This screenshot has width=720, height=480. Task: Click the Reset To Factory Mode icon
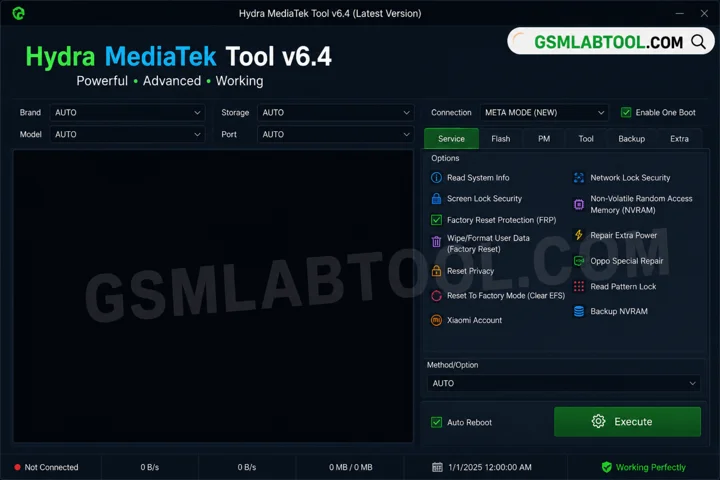click(x=436, y=295)
